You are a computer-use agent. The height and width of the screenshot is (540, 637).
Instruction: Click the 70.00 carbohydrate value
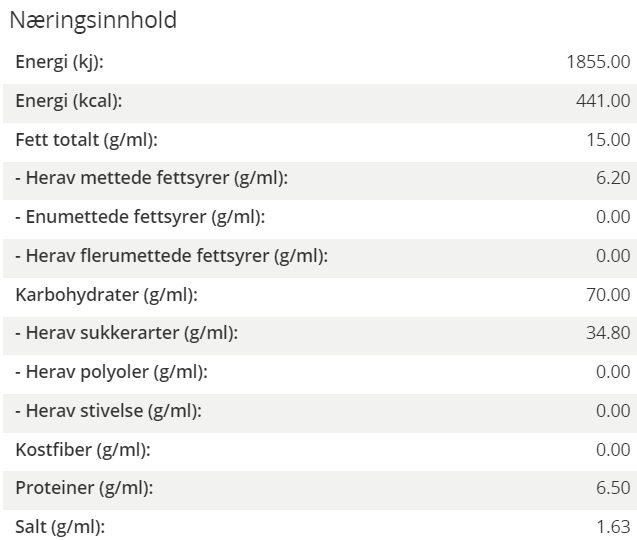click(608, 295)
